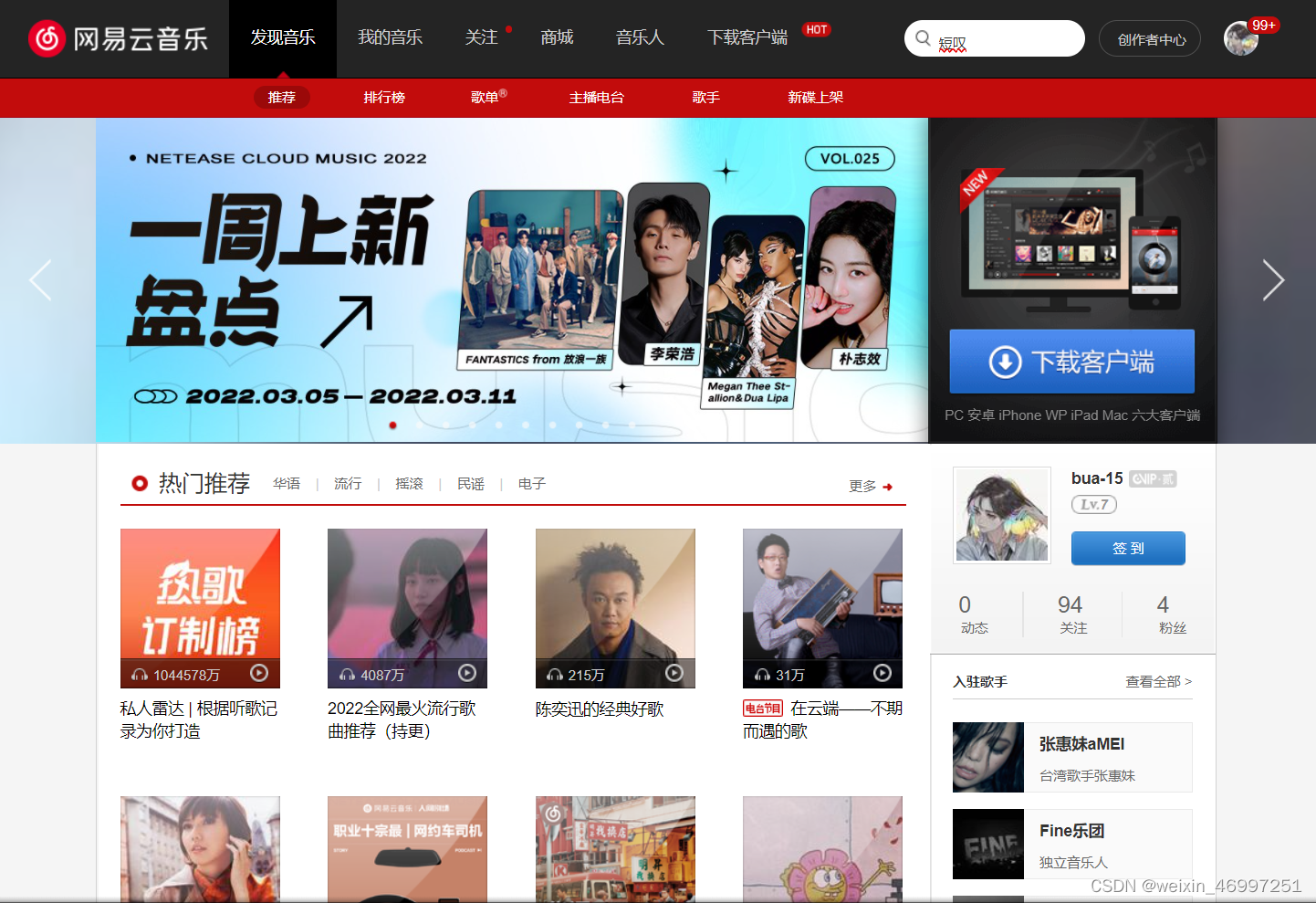Viewport: 1316px width, 903px height.
Task: Open the NetEase Cloud Music logo home link
Action: click(119, 38)
